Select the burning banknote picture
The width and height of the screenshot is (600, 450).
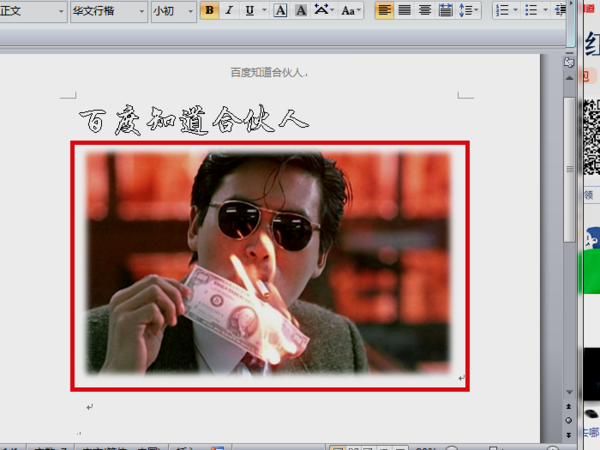point(269,262)
